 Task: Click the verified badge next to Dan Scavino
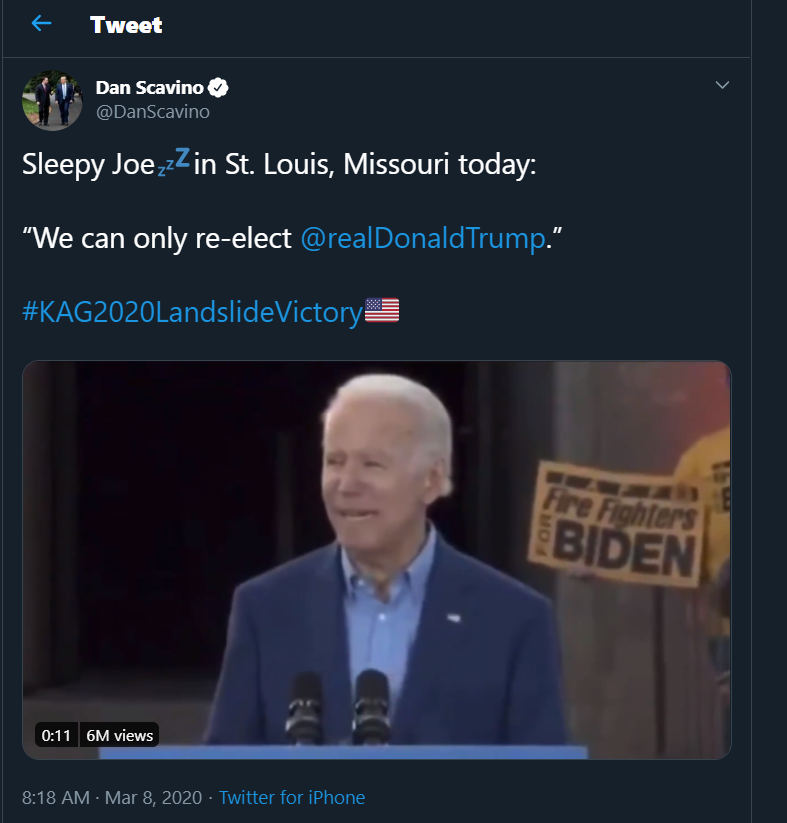218,88
